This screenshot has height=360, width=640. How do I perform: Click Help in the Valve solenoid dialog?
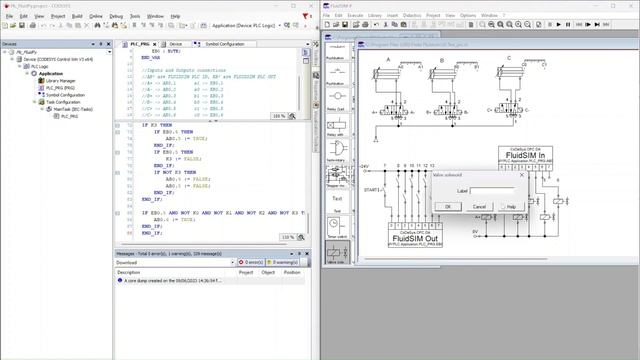(511, 207)
